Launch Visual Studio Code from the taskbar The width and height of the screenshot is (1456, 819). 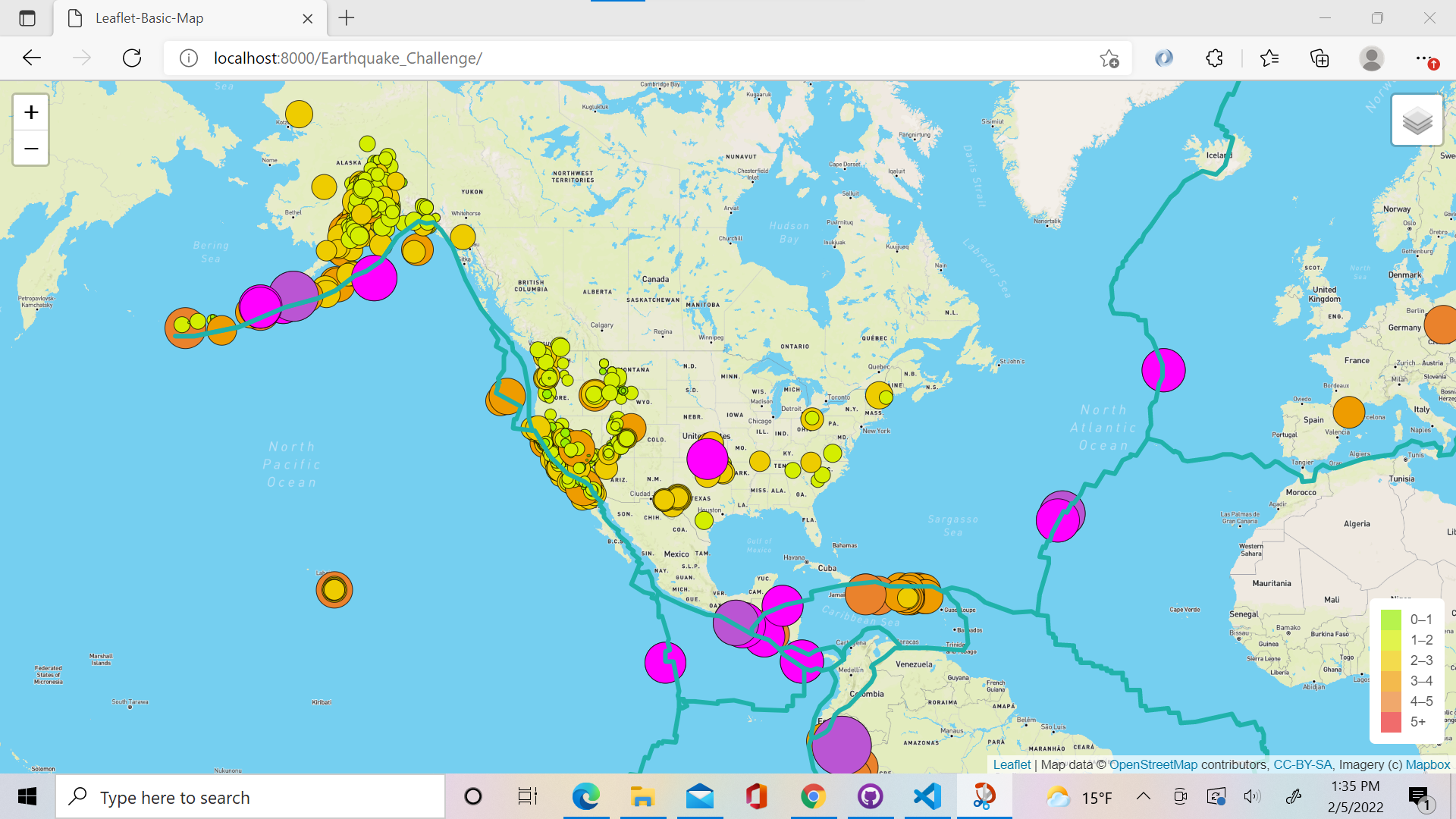[x=927, y=796]
